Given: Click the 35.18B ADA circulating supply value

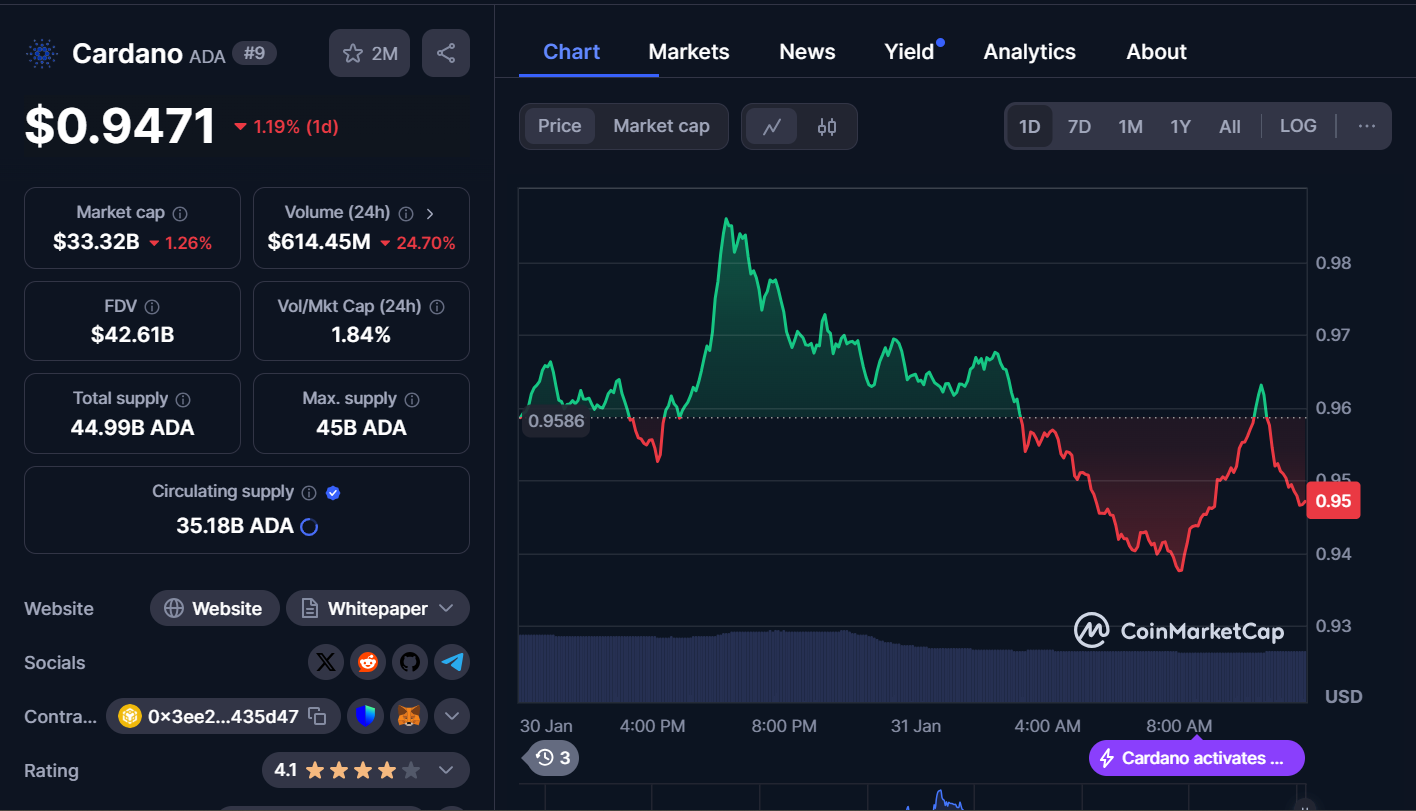Looking at the screenshot, I should [235, 526].
